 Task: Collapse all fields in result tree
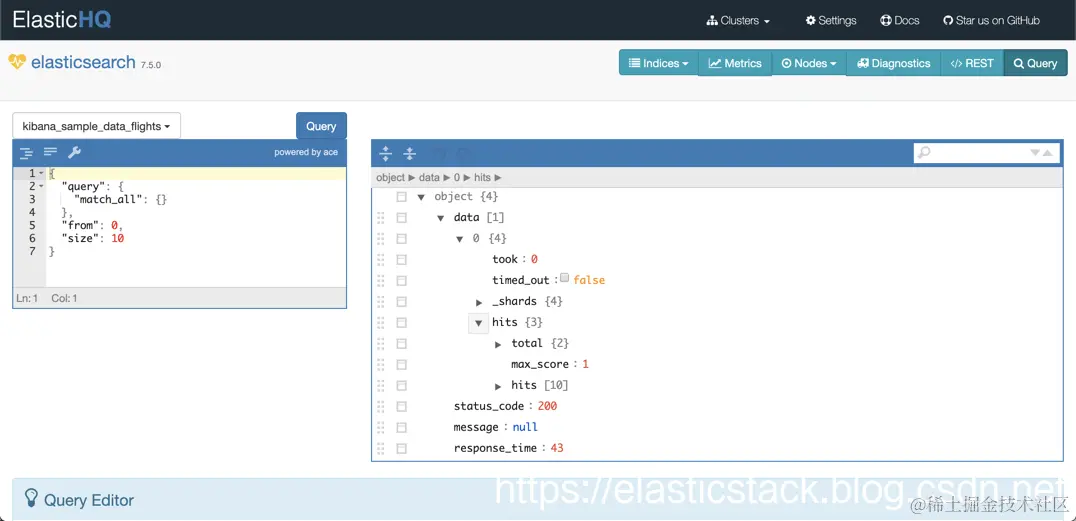[410, 153]
